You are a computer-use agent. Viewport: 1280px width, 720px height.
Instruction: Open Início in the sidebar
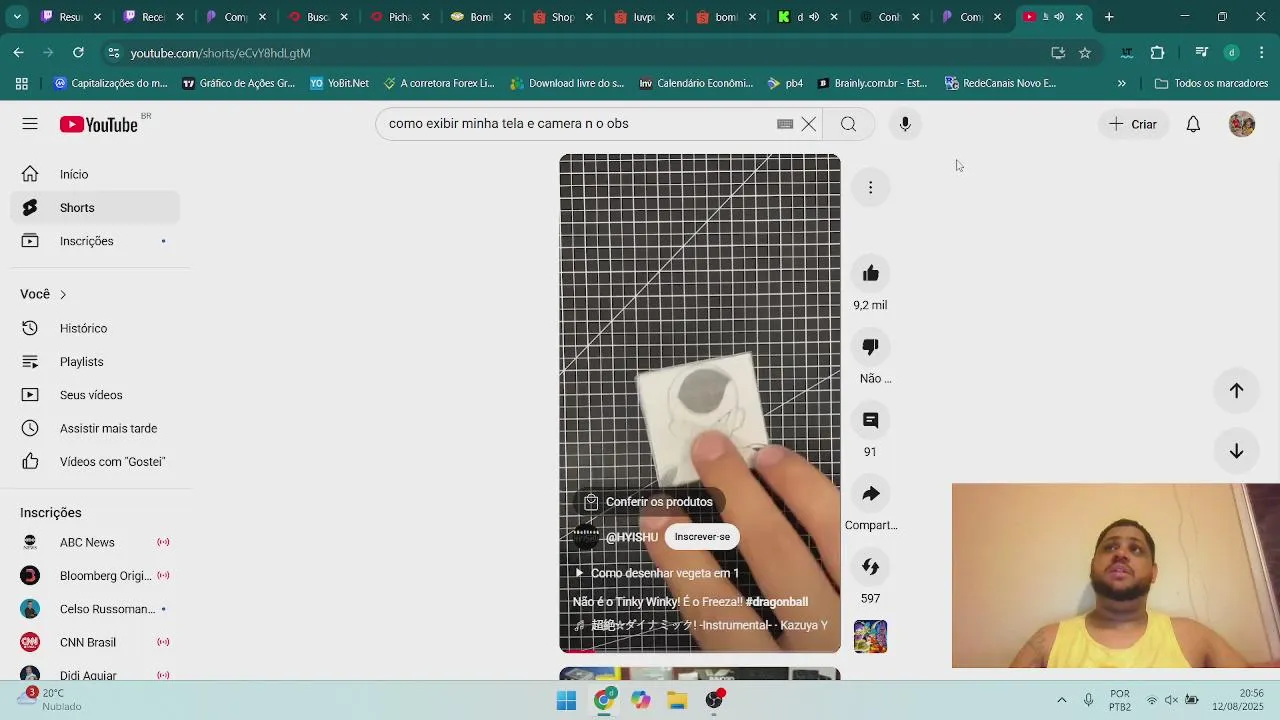(96, 174)
